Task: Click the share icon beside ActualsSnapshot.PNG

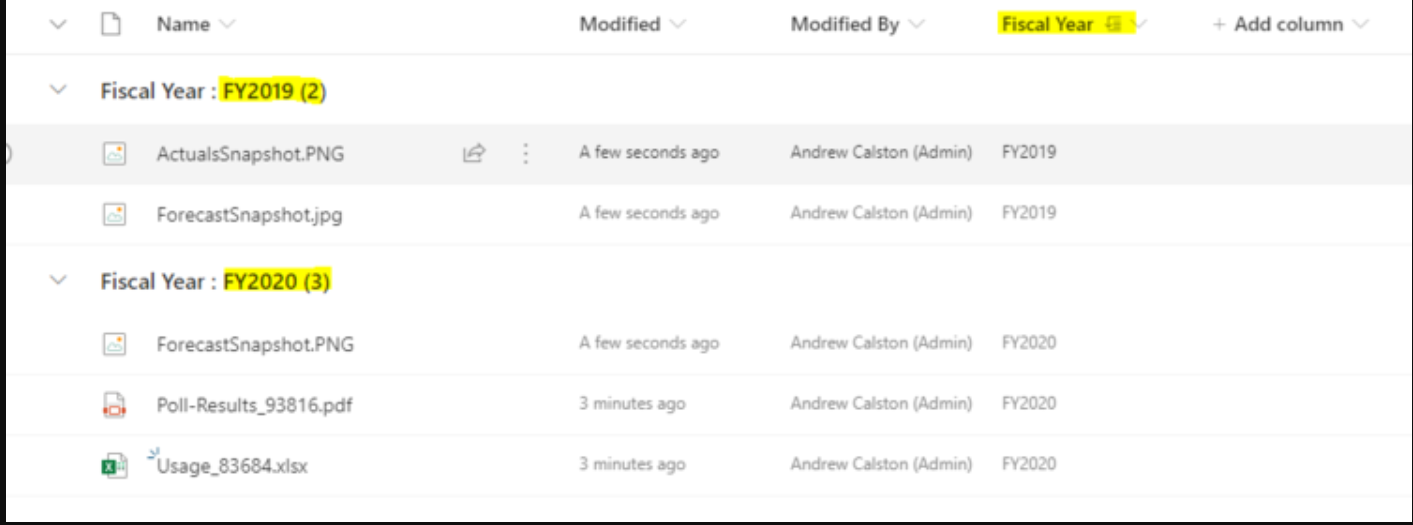Action: click(474, 153)
